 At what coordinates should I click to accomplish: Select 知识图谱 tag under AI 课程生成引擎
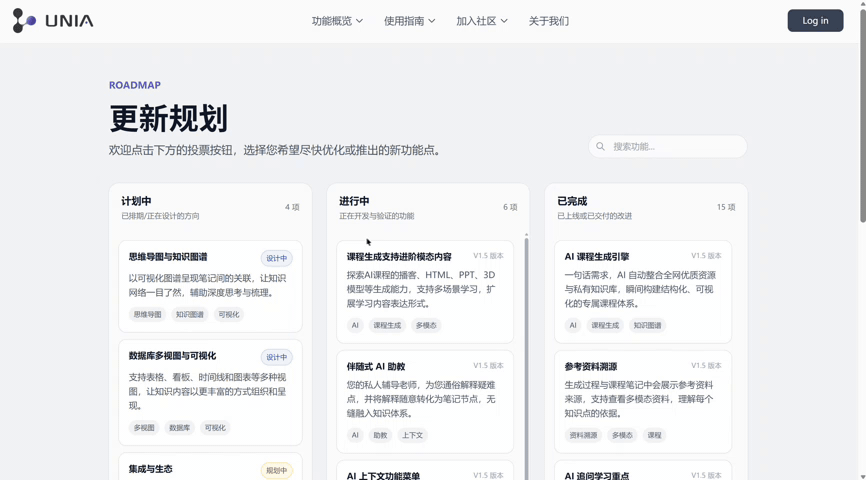[x=647, y=325]
